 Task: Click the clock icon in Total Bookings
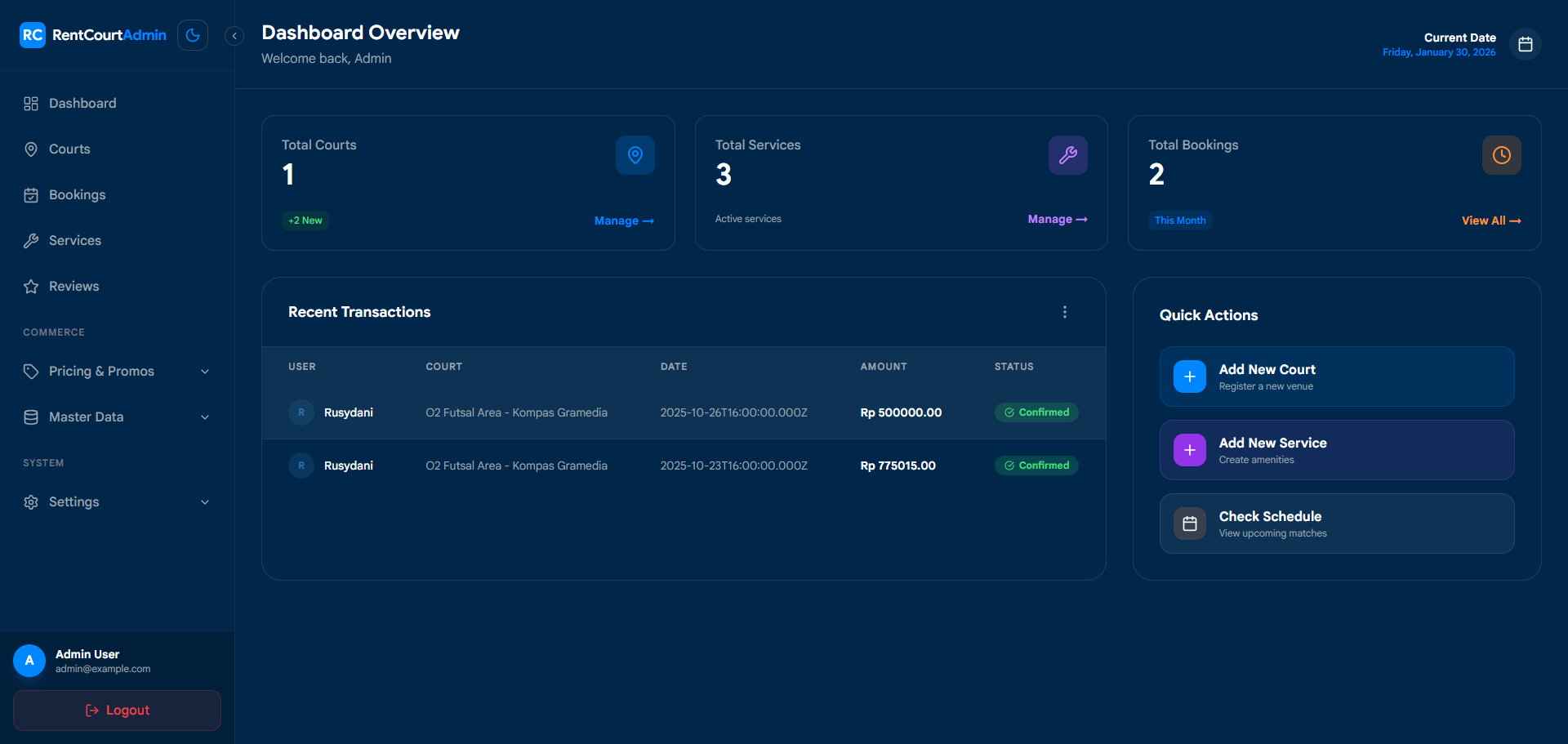(x=1501, y=155)
